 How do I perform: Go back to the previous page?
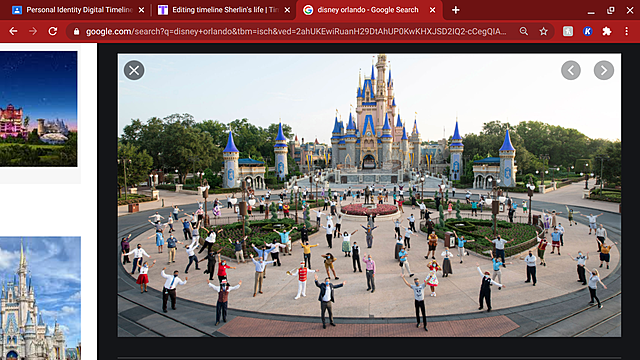(13, 31)
